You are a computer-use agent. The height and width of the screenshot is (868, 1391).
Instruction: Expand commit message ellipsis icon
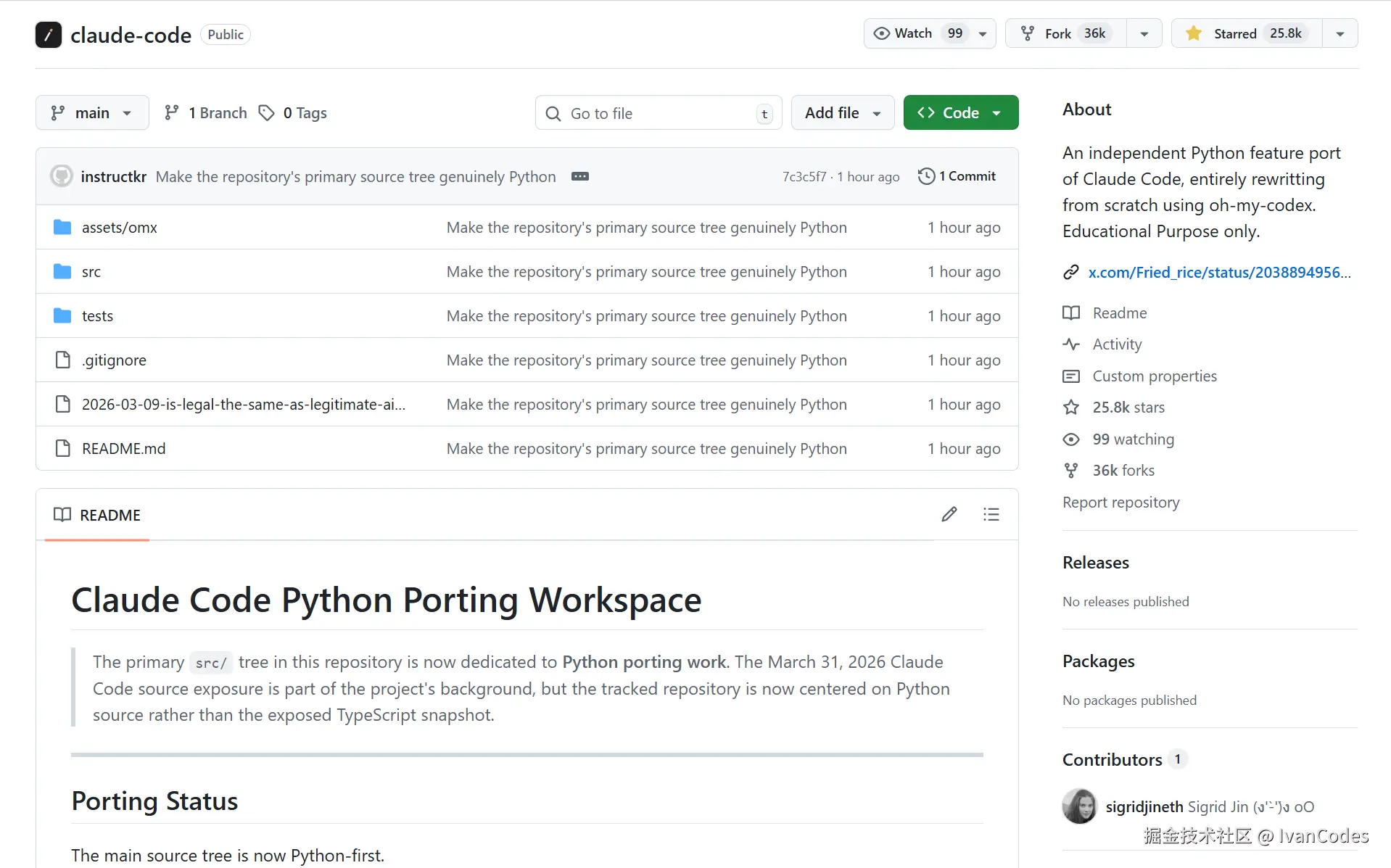579,176
